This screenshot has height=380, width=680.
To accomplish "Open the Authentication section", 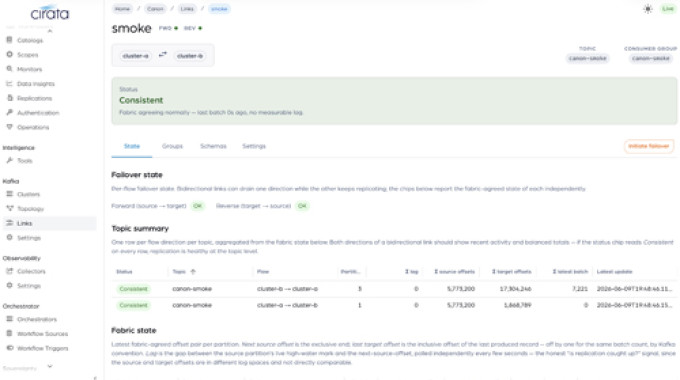I will [38, 113].
